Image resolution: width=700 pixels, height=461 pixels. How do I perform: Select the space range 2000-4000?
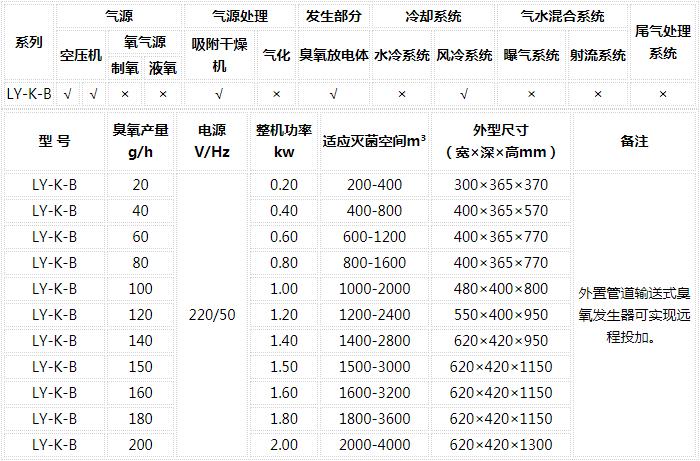[x=374, y=444]
